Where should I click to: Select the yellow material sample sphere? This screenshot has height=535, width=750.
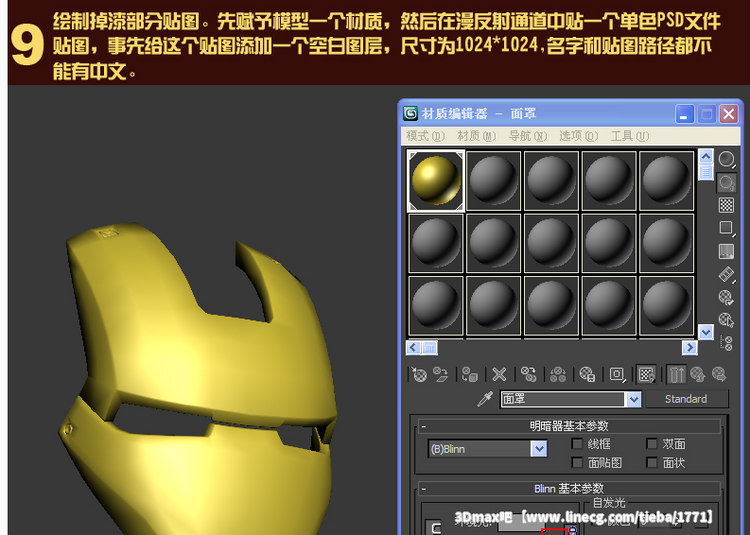pos(436,181)
